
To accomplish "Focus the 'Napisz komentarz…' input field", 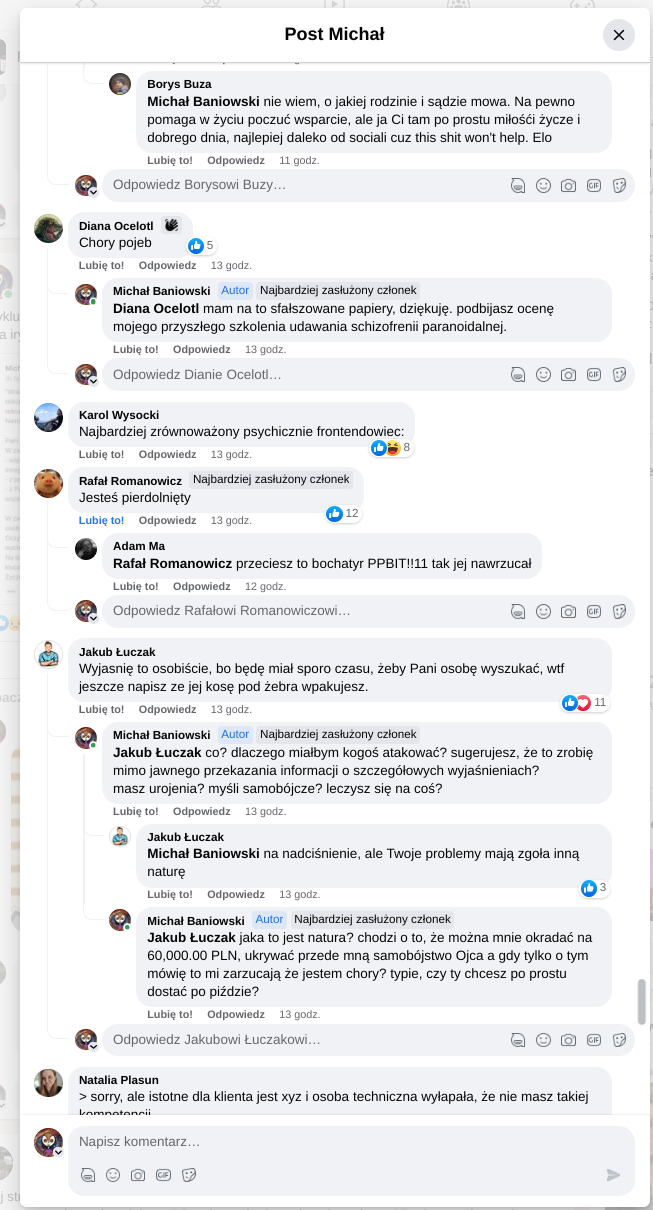I will tap(340, 1141).
